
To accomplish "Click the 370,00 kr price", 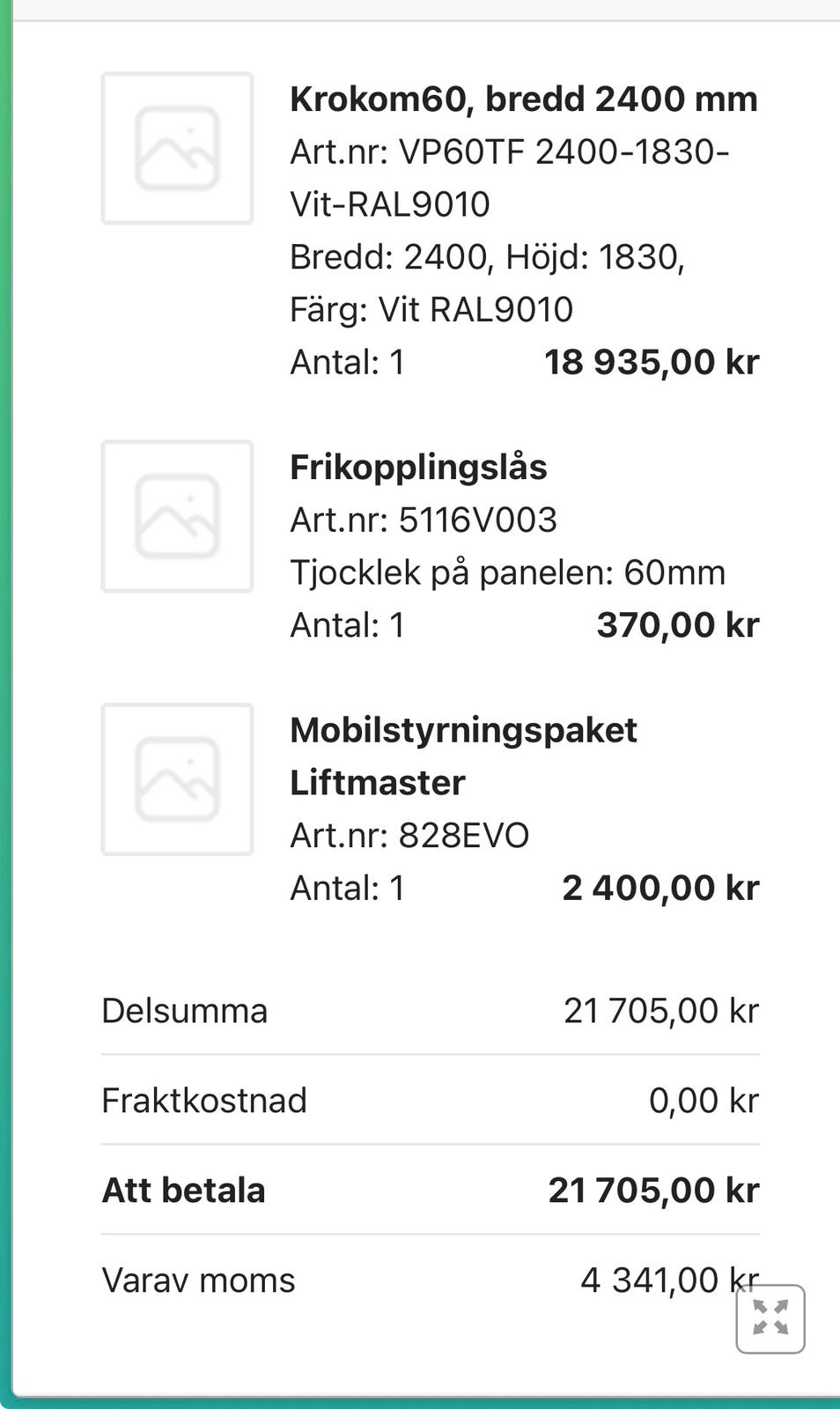I will [677, 625].
